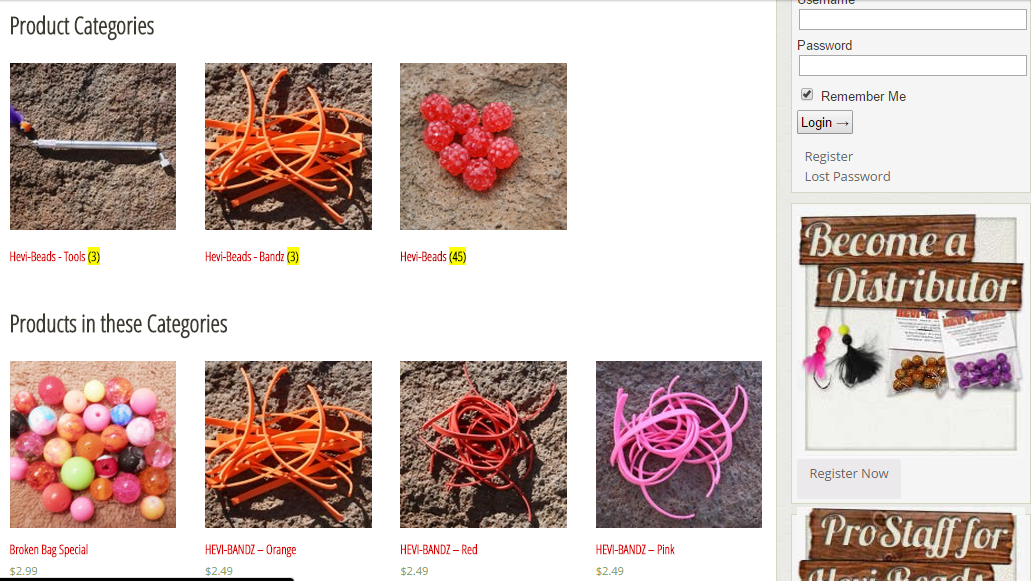
Task: Toggle the Remember Me checkbox
Action: click(807, 95)
